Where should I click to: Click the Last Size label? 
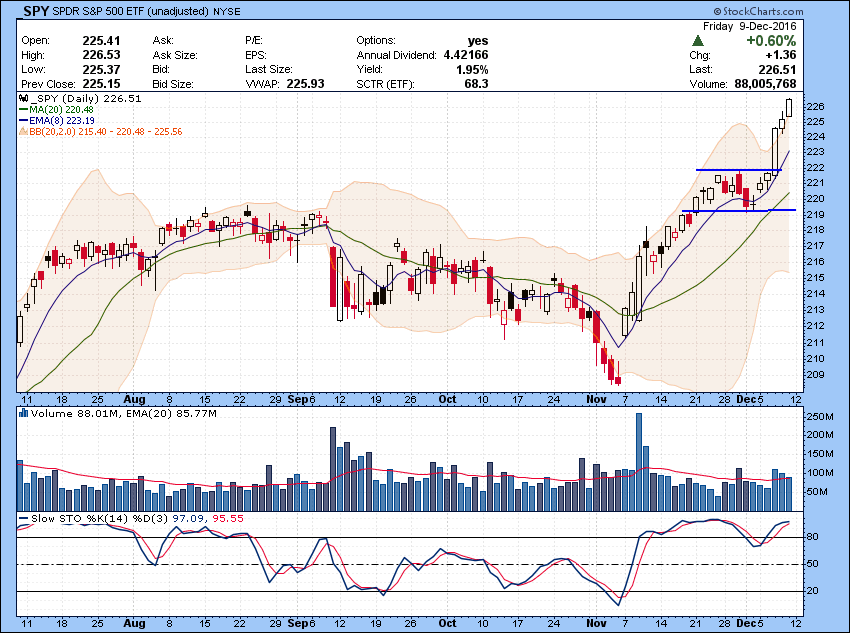(269, 69)
